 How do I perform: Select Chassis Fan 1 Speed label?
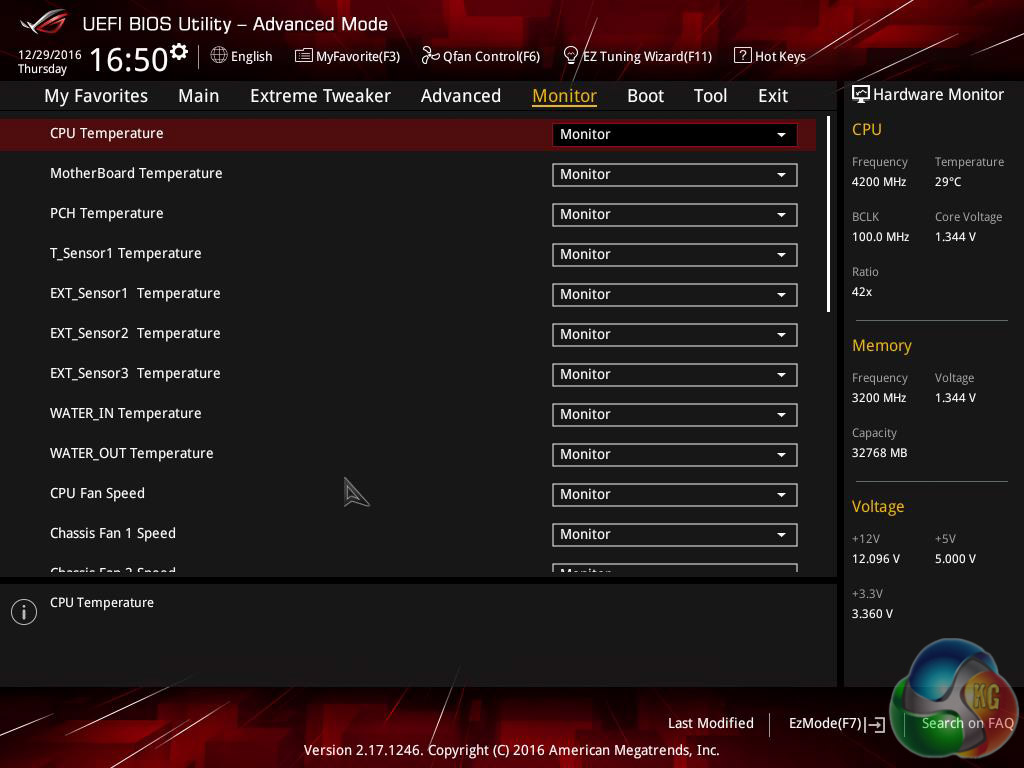112,534
